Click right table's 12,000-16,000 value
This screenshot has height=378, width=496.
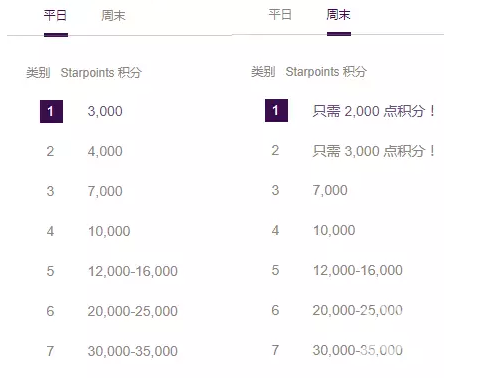point(358,270)
